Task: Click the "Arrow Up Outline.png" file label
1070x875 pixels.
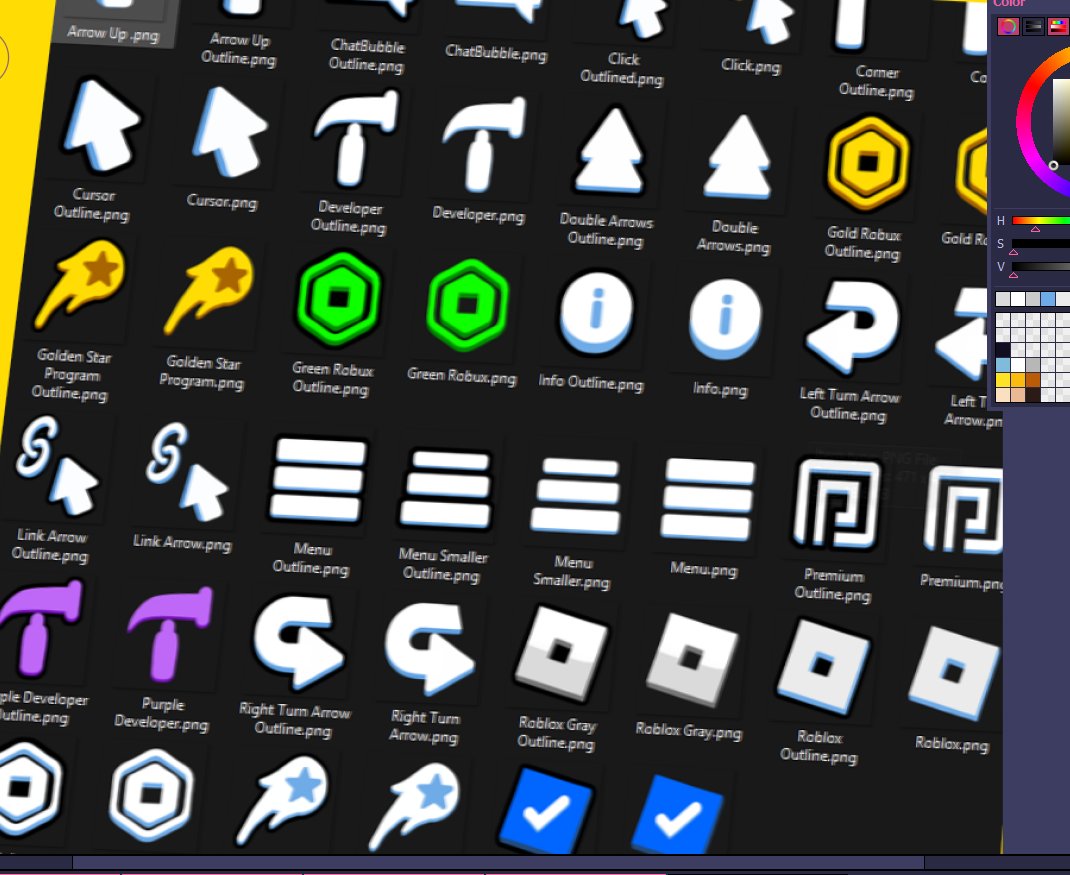Action: 239,49
